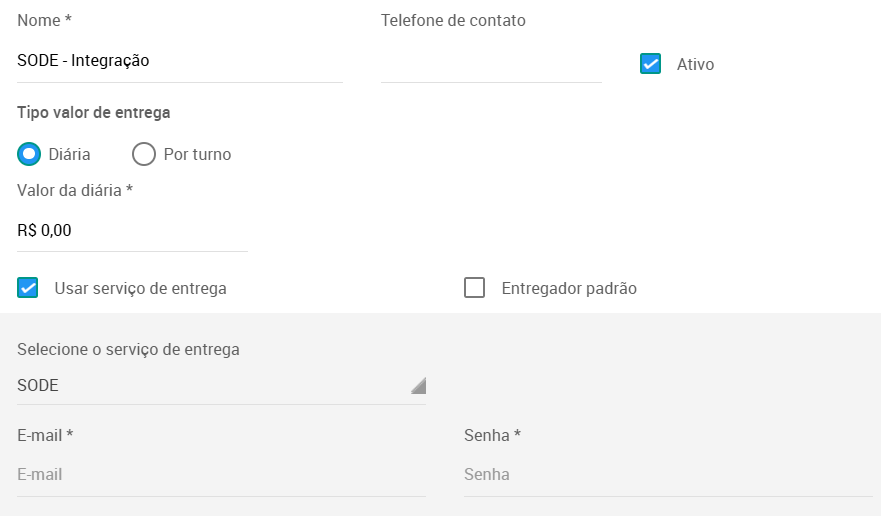Click the Por turno label
This screenshot has height=516, width=881.
point(197,154)
